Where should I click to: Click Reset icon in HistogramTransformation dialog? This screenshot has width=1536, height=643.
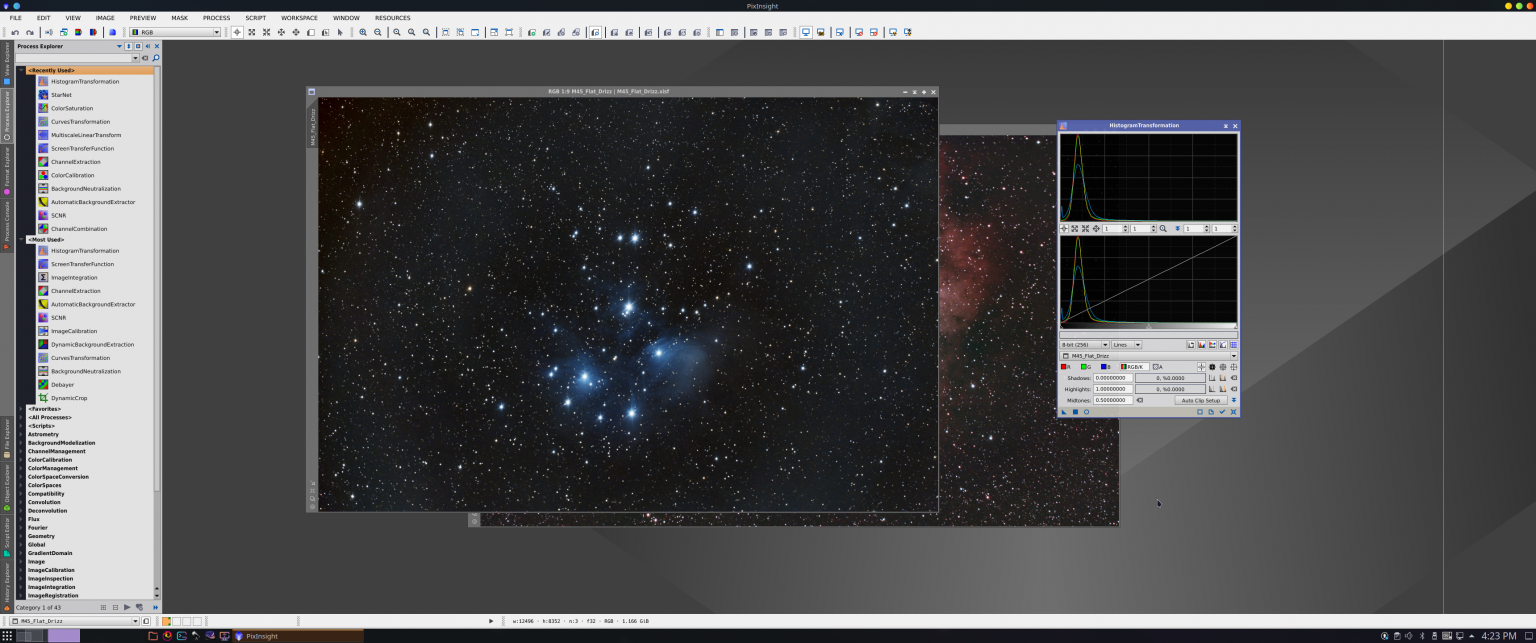(1234, 411)
